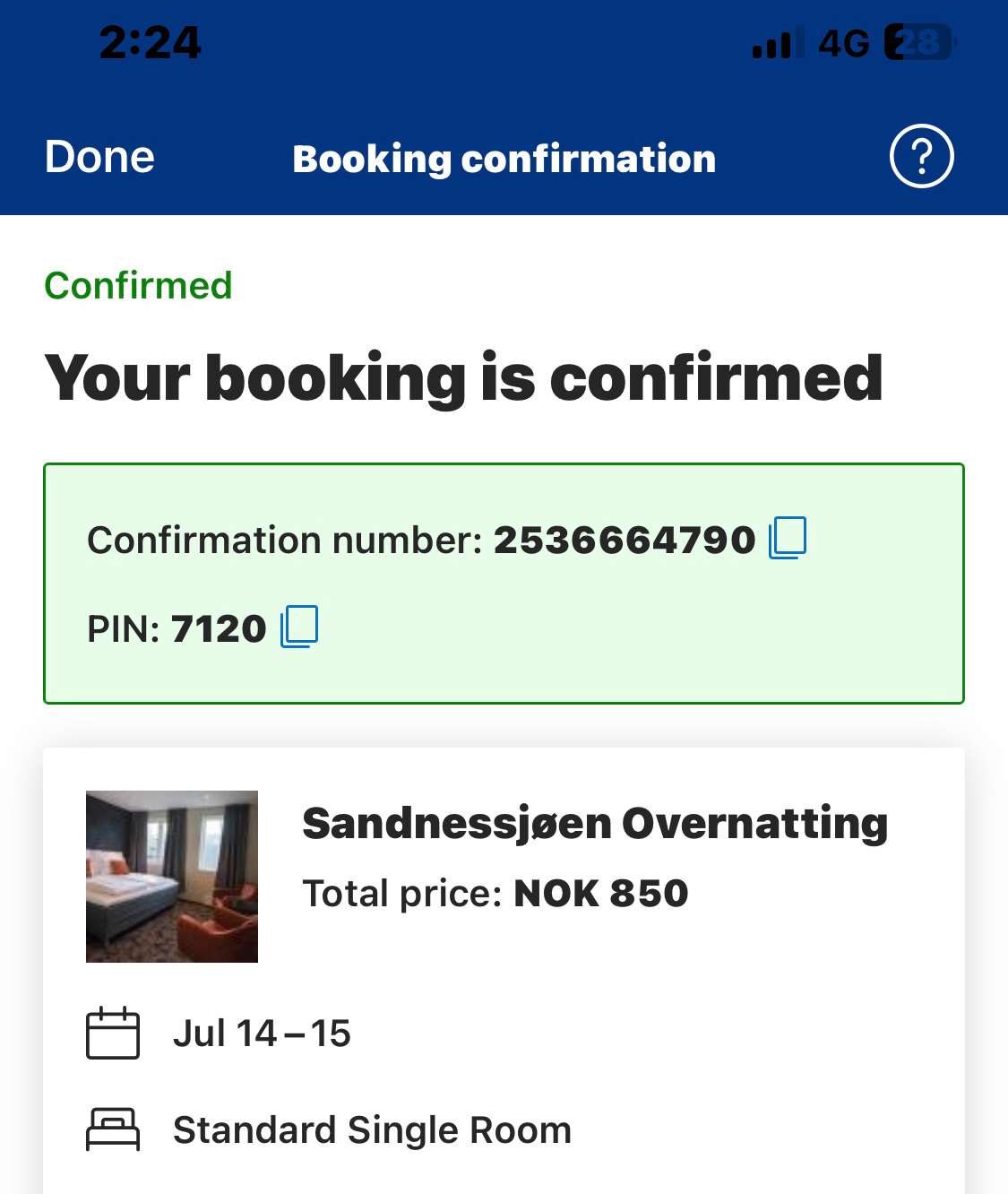Copy the PIN using its copy icon
1008x1194 pixels.
pyautogui.click(x=299, y=627)
